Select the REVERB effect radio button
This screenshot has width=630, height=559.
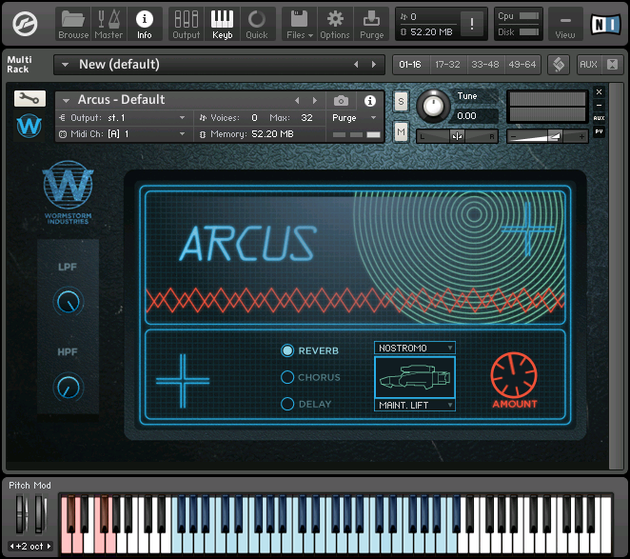point(287,350)
